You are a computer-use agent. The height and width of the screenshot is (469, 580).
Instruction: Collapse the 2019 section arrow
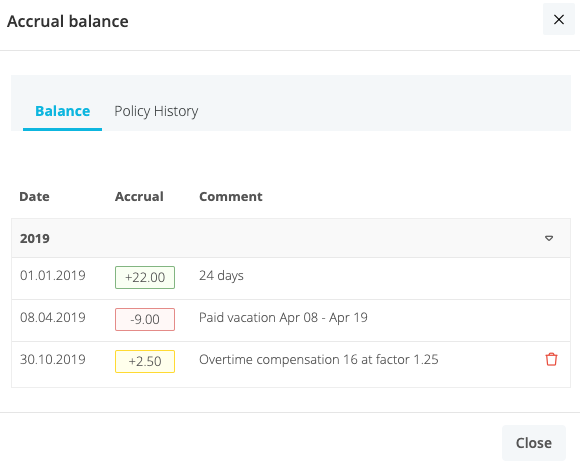549,238
